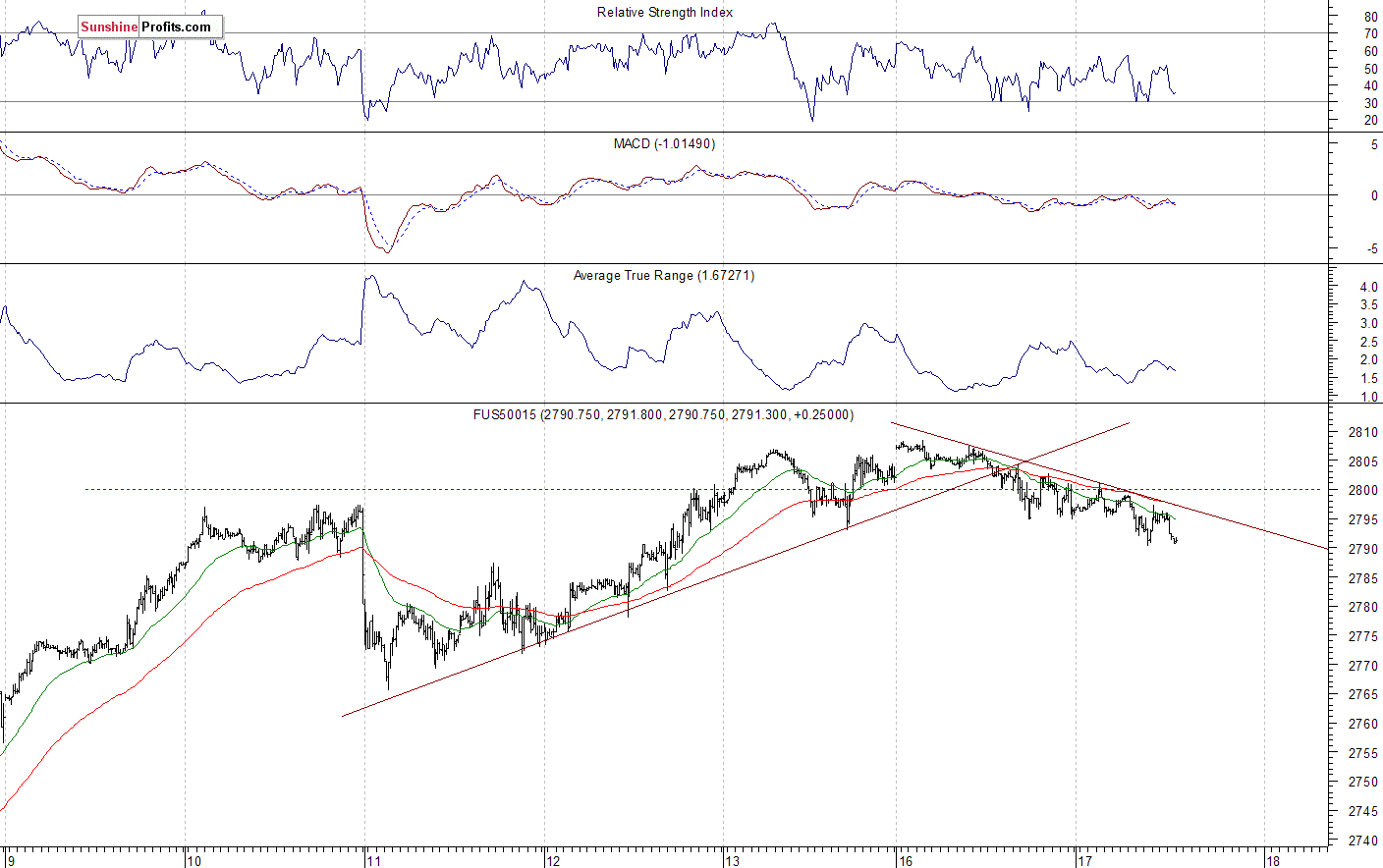Click the FUS50015 price chart title
The width and height of the screenshot is (1383, 868).
[664, 415]
